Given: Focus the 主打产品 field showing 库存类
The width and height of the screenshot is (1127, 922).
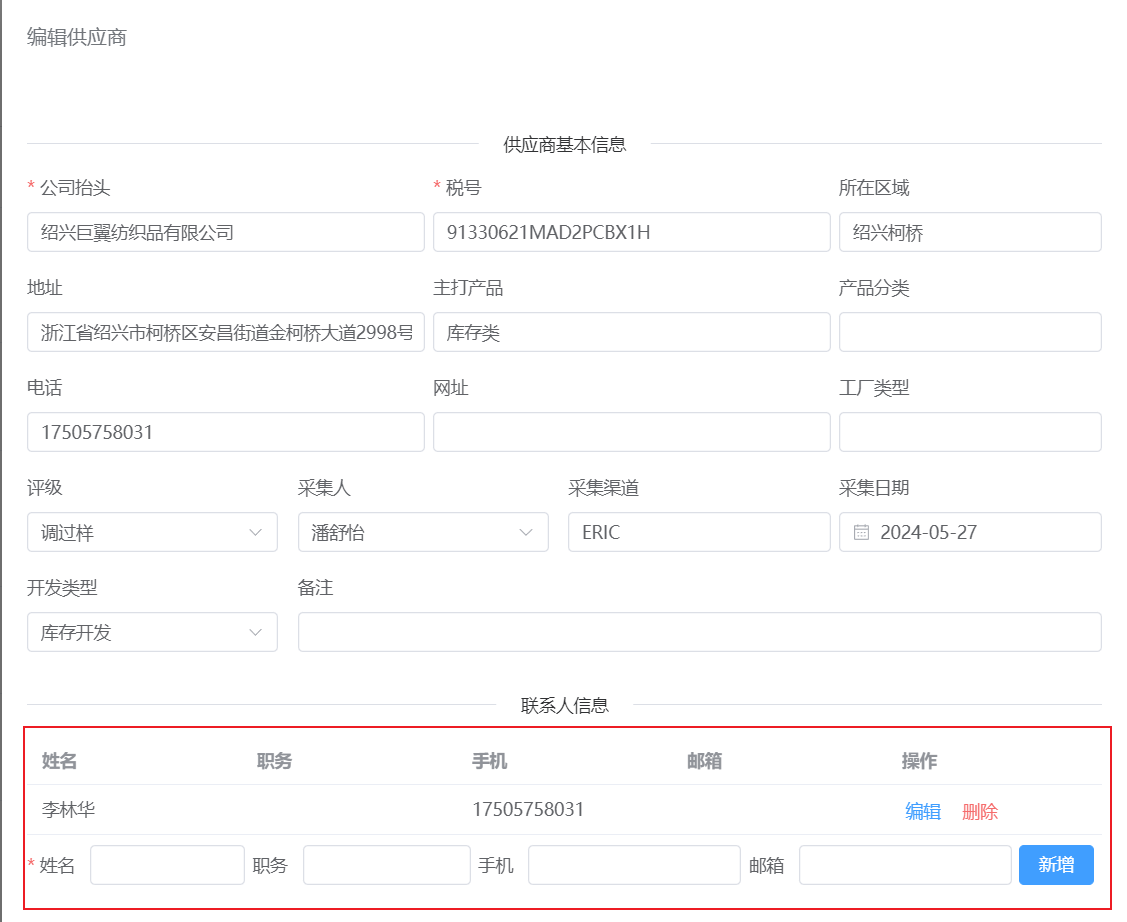Looking at the screenshot, I should click(x=630, y=332).
